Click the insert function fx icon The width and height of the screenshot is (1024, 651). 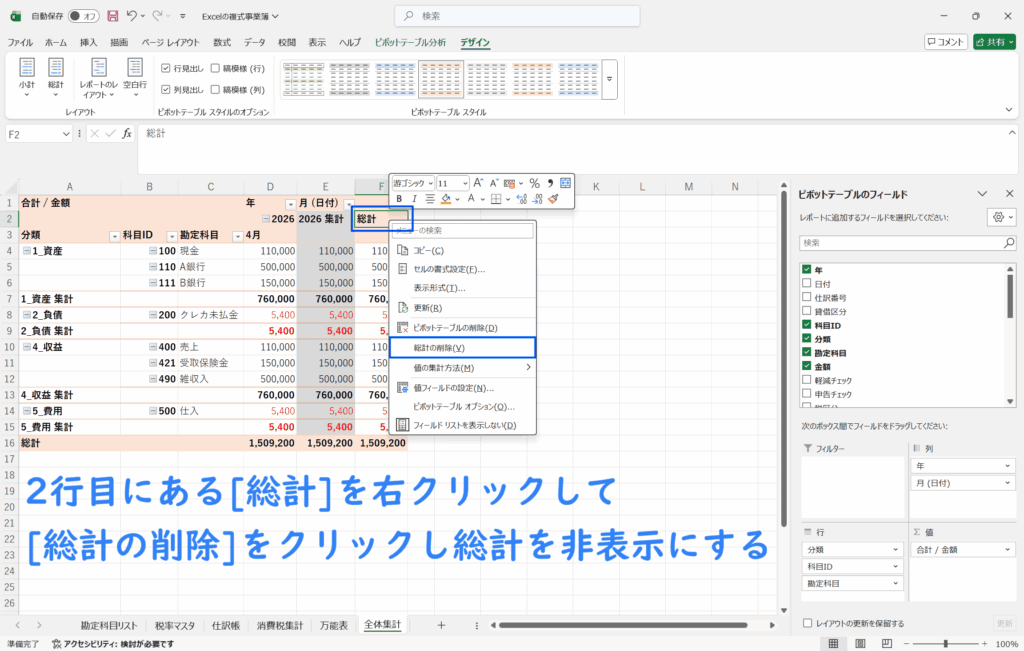coord(127,134)
